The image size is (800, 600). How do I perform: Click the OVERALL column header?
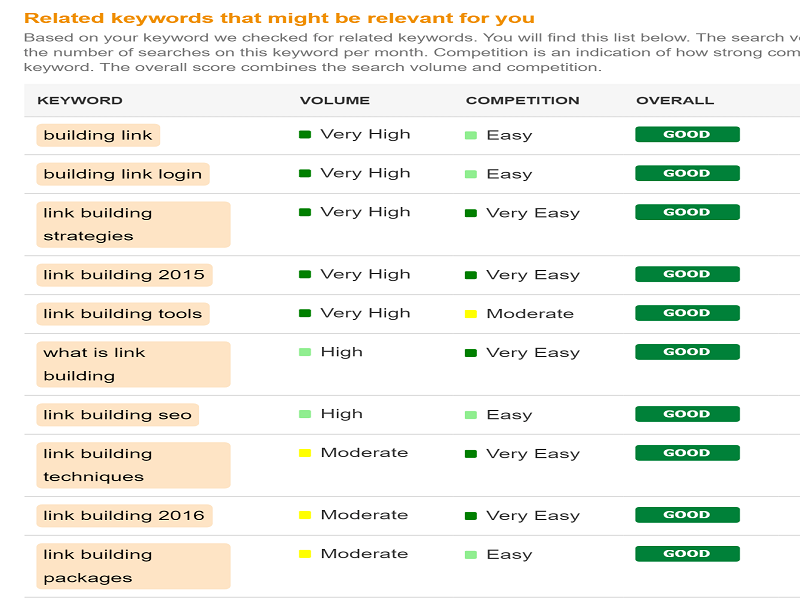(x=675, y=101)
